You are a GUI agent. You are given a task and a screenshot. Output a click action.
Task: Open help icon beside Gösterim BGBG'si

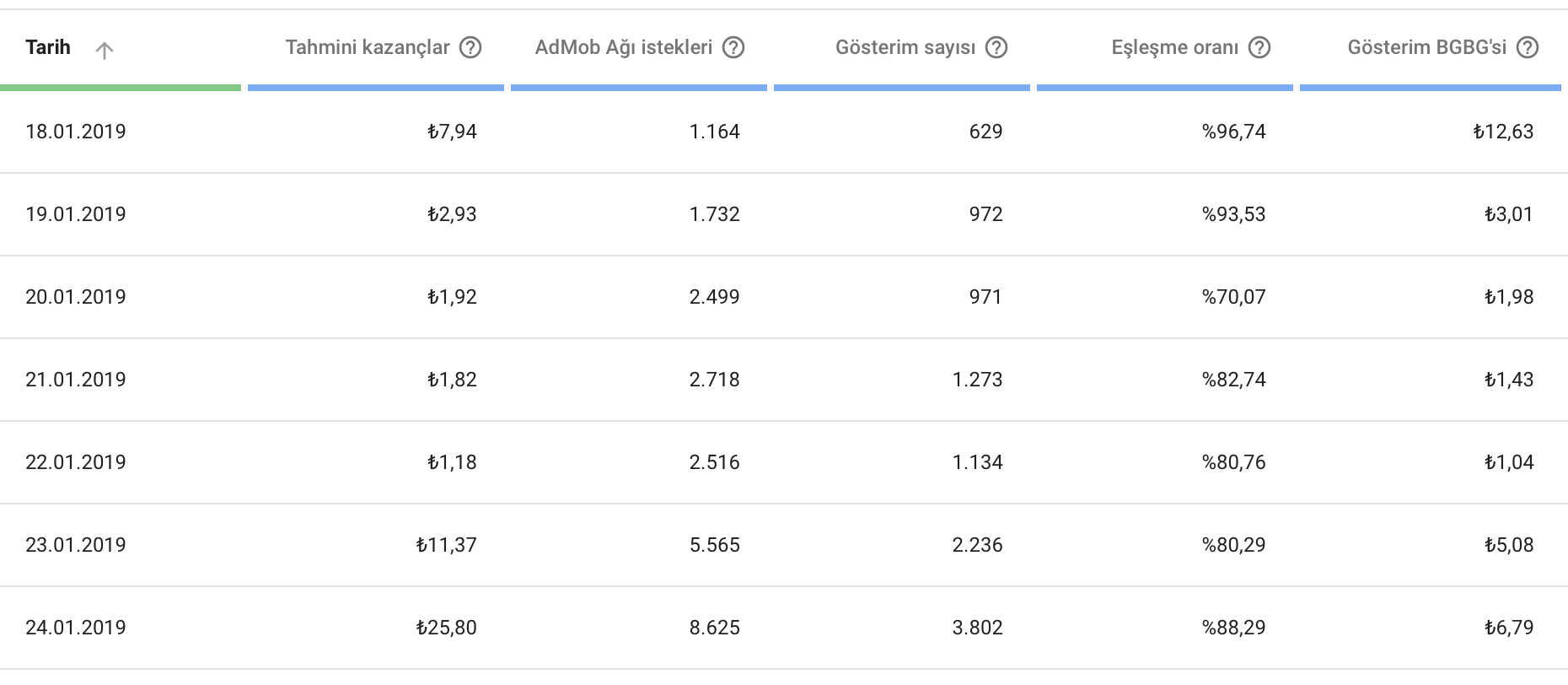[x=1528, y=47]
